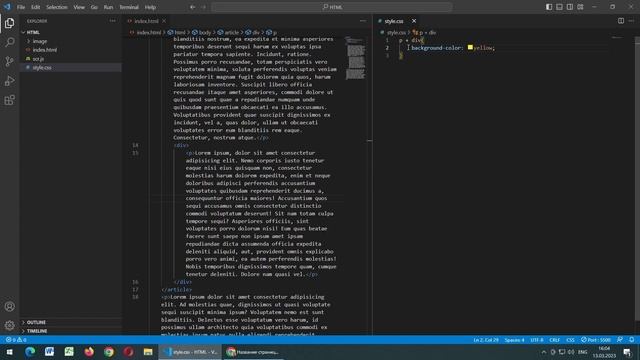Open more actions for index.html editor group

(363, 21)
